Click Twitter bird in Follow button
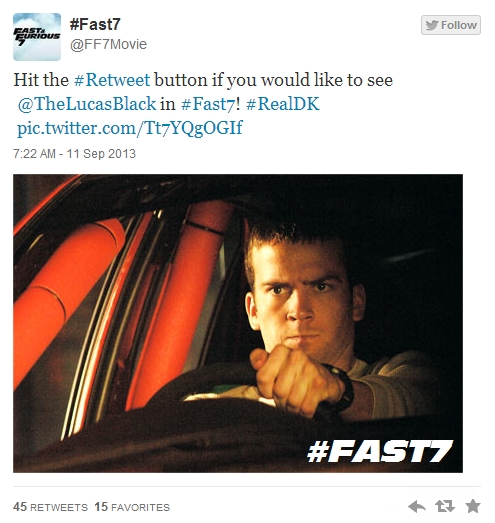Image resolution: width=495 pixels, height=523 pixels. tap(432, 25)
